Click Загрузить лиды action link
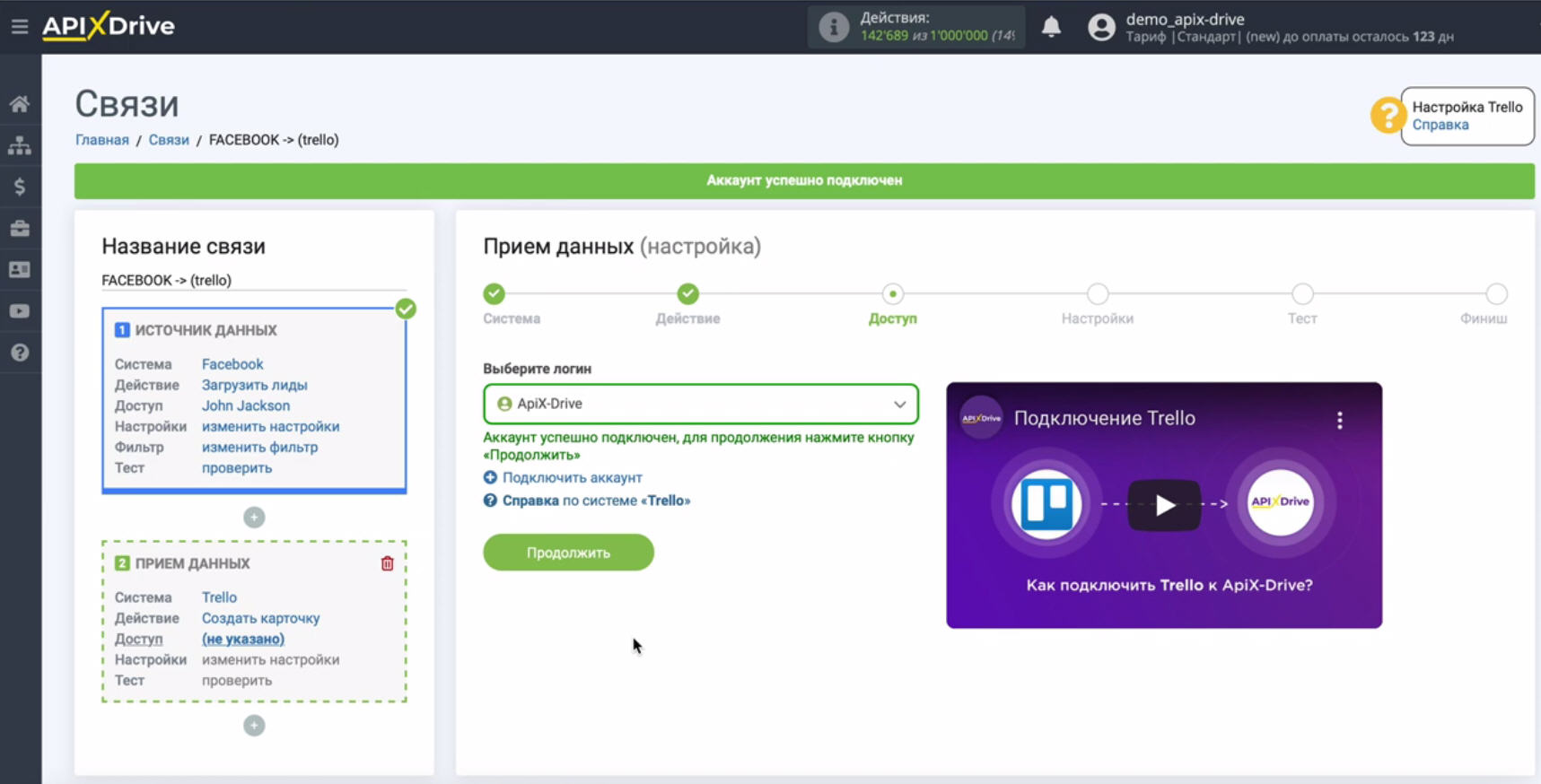This screenshot has height=784, width=1541. pos(254,385)
